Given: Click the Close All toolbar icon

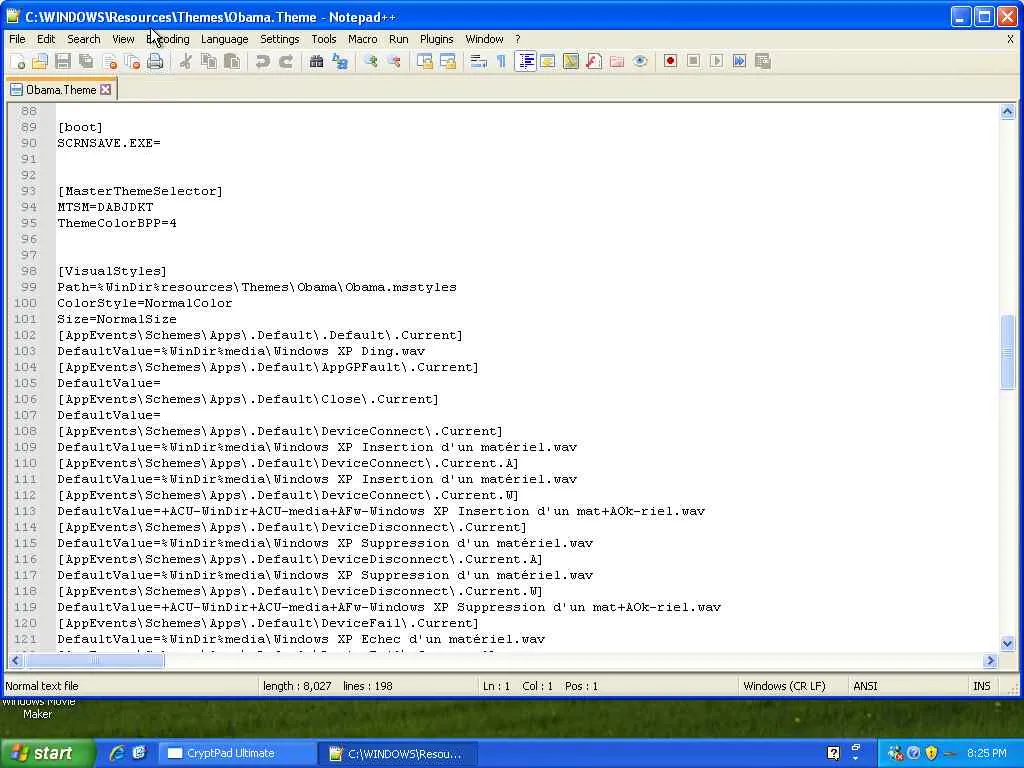Looking at the screenshot, I should (133, 61).
